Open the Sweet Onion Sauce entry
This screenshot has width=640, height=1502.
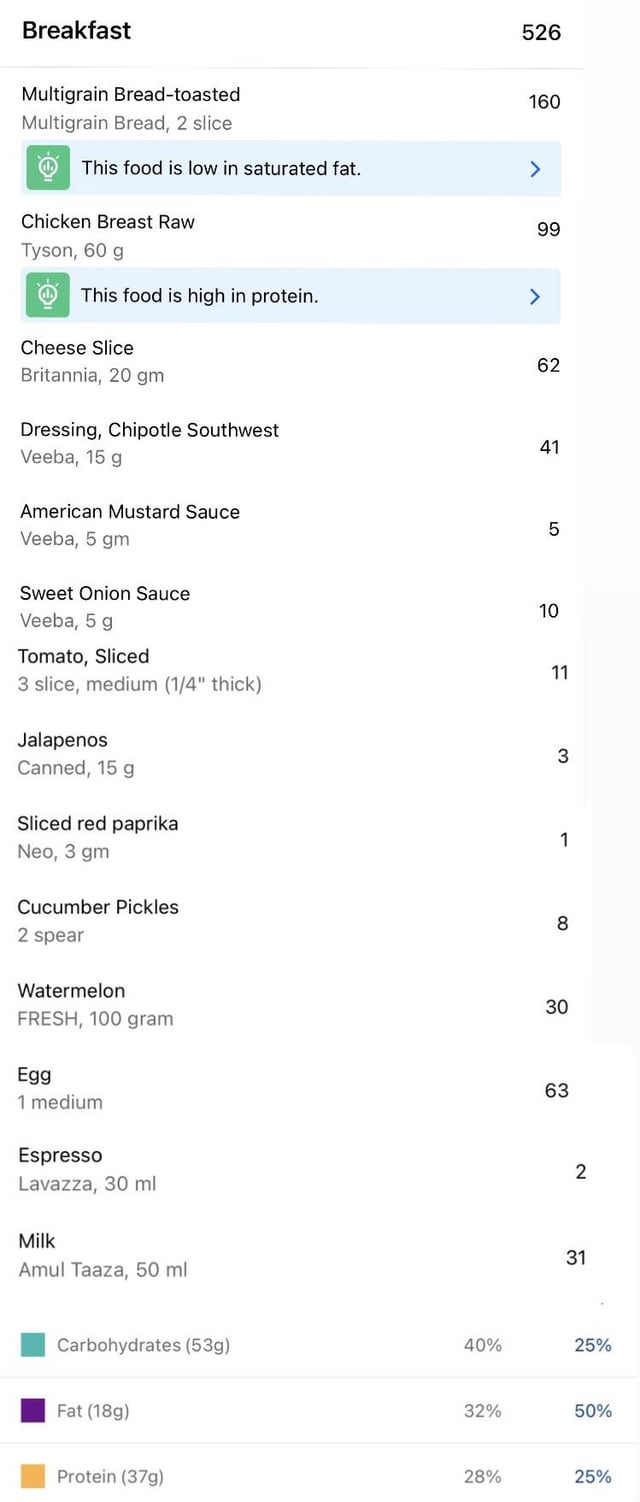pyautogui.click(x=291, y=607)
